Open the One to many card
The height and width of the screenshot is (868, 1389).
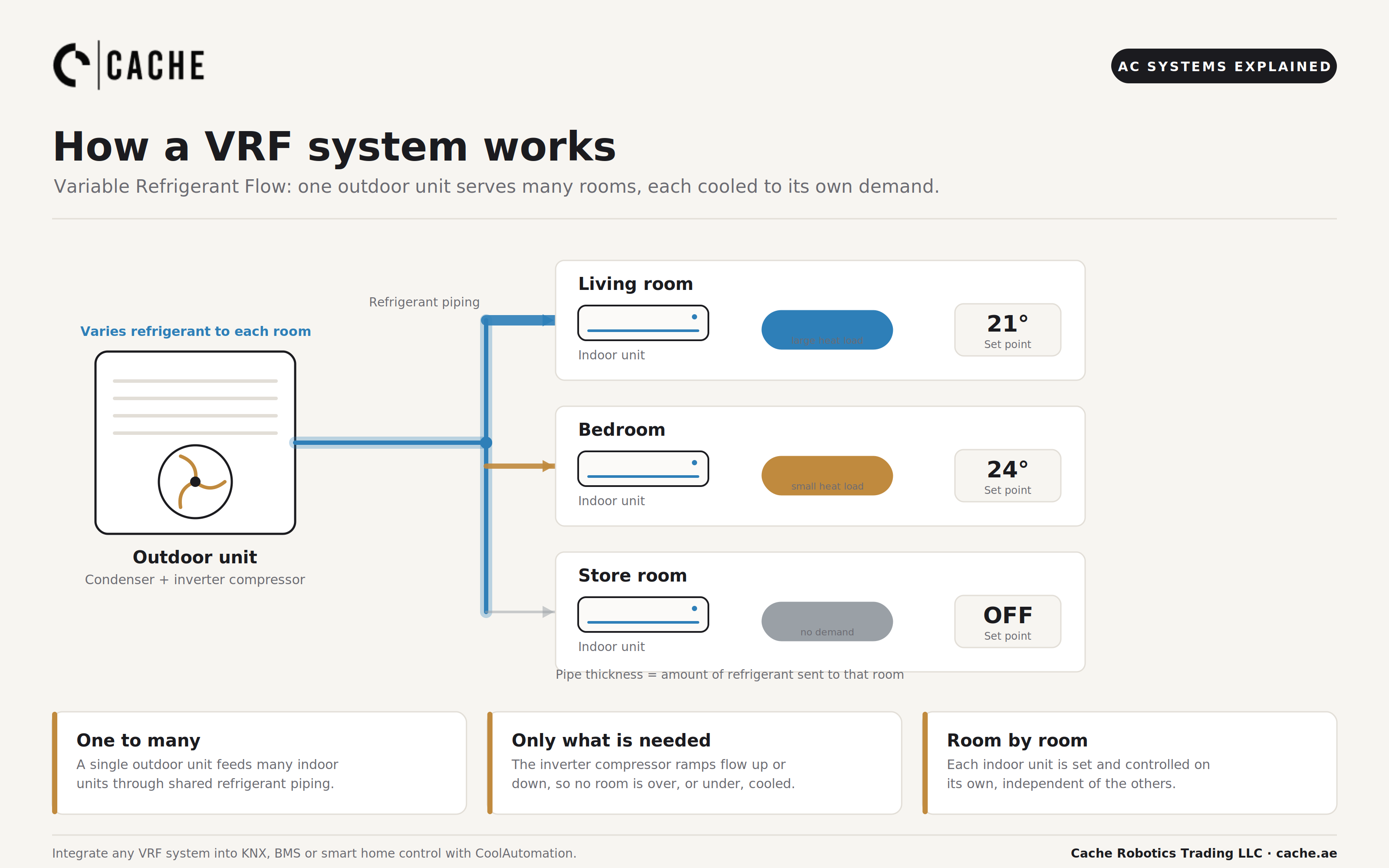click(260, 763)
